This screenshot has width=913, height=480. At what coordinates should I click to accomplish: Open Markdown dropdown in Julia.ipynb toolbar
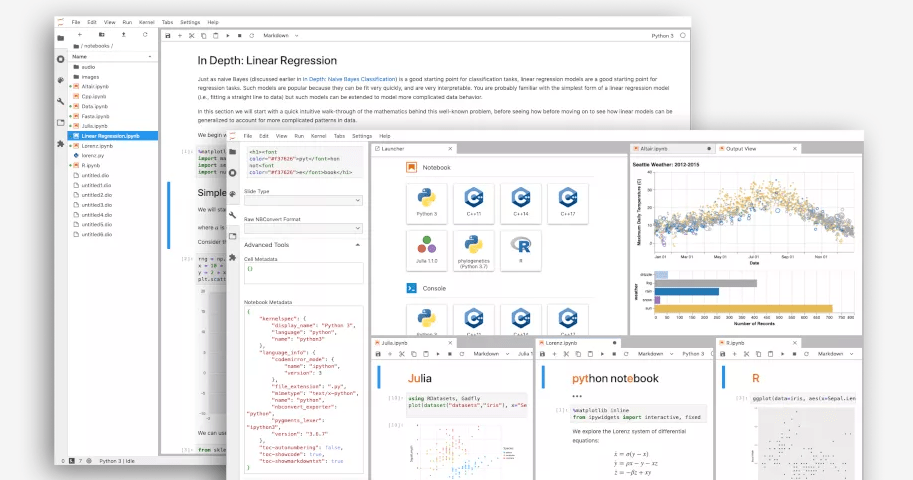click(x=491, y=354)
